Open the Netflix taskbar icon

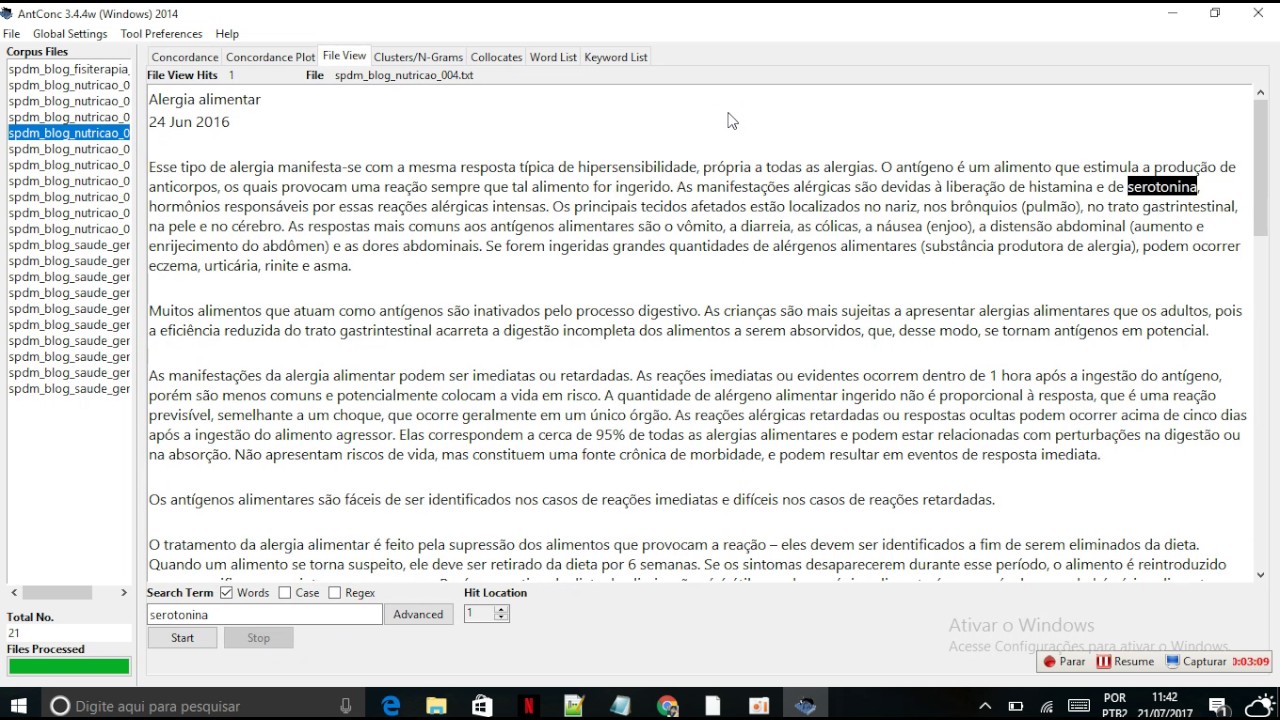click(528, 706)
